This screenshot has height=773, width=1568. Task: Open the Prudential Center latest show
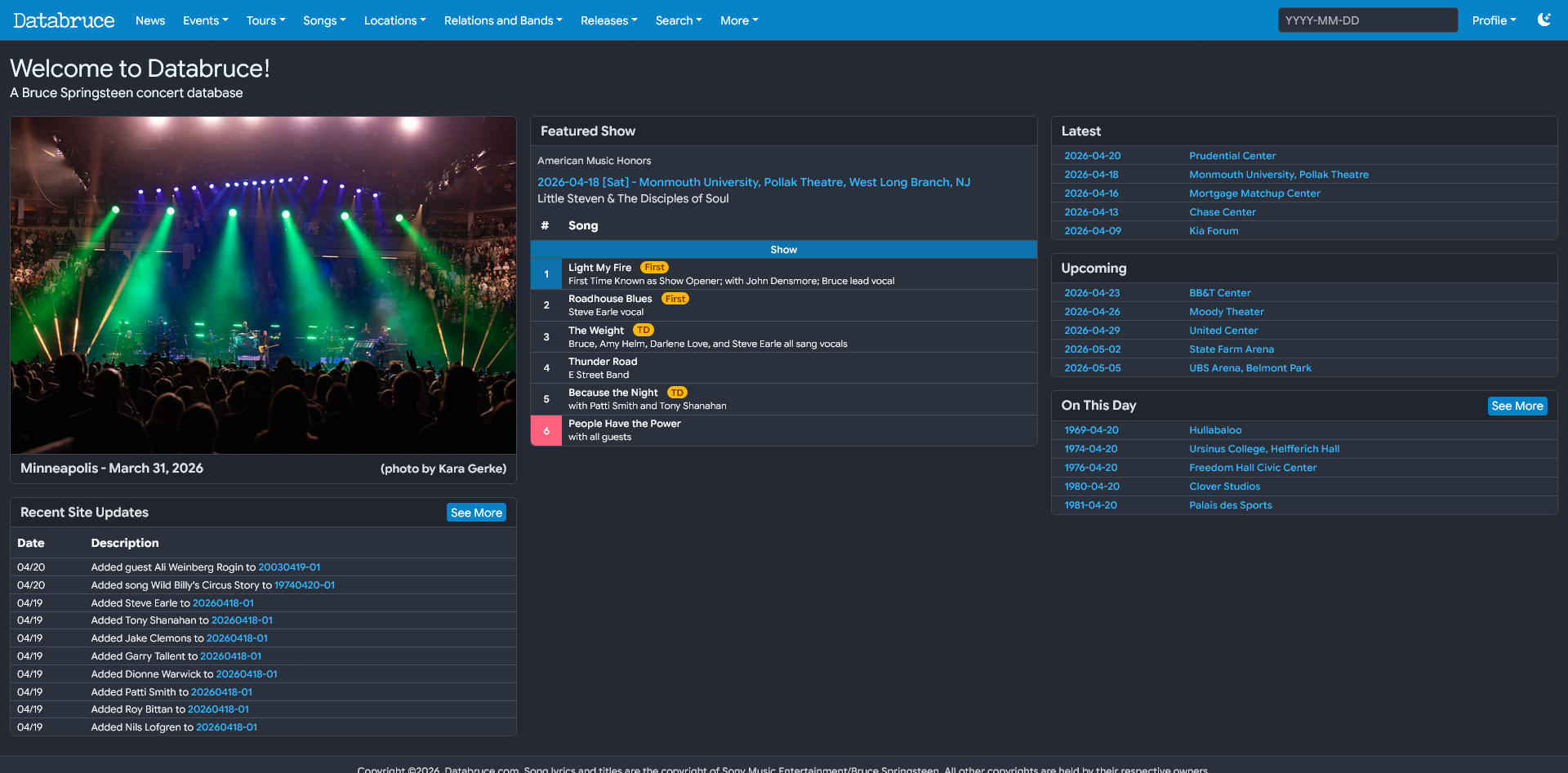coord(1232,156)
